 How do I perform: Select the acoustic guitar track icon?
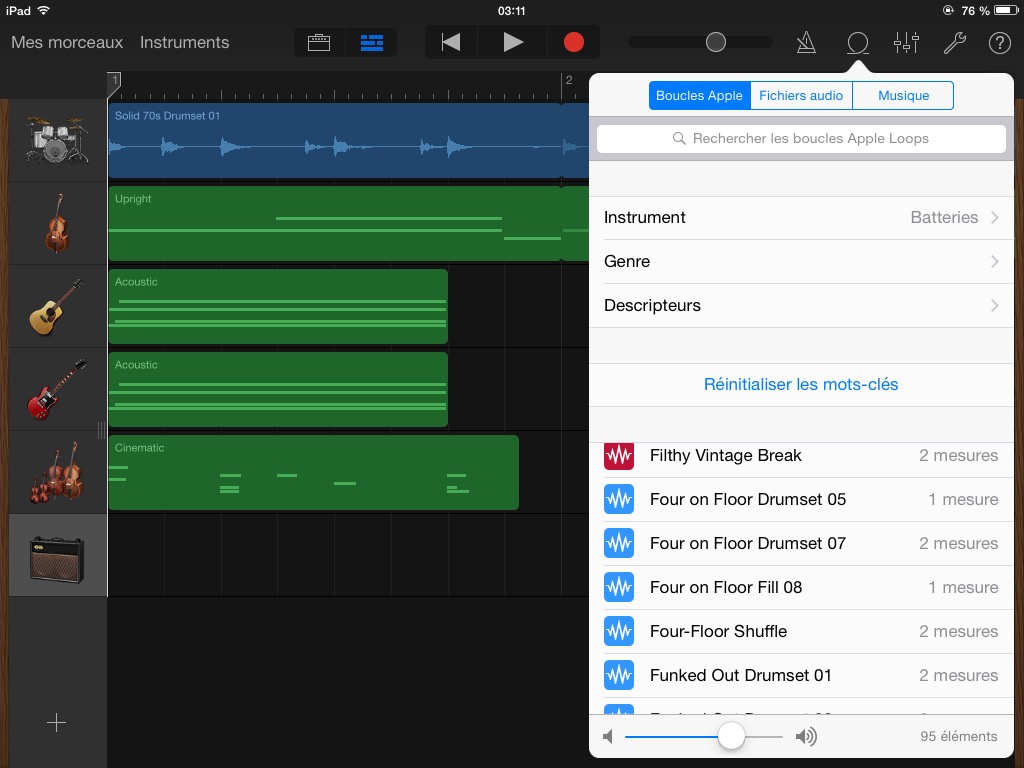(x=57, y=306)
